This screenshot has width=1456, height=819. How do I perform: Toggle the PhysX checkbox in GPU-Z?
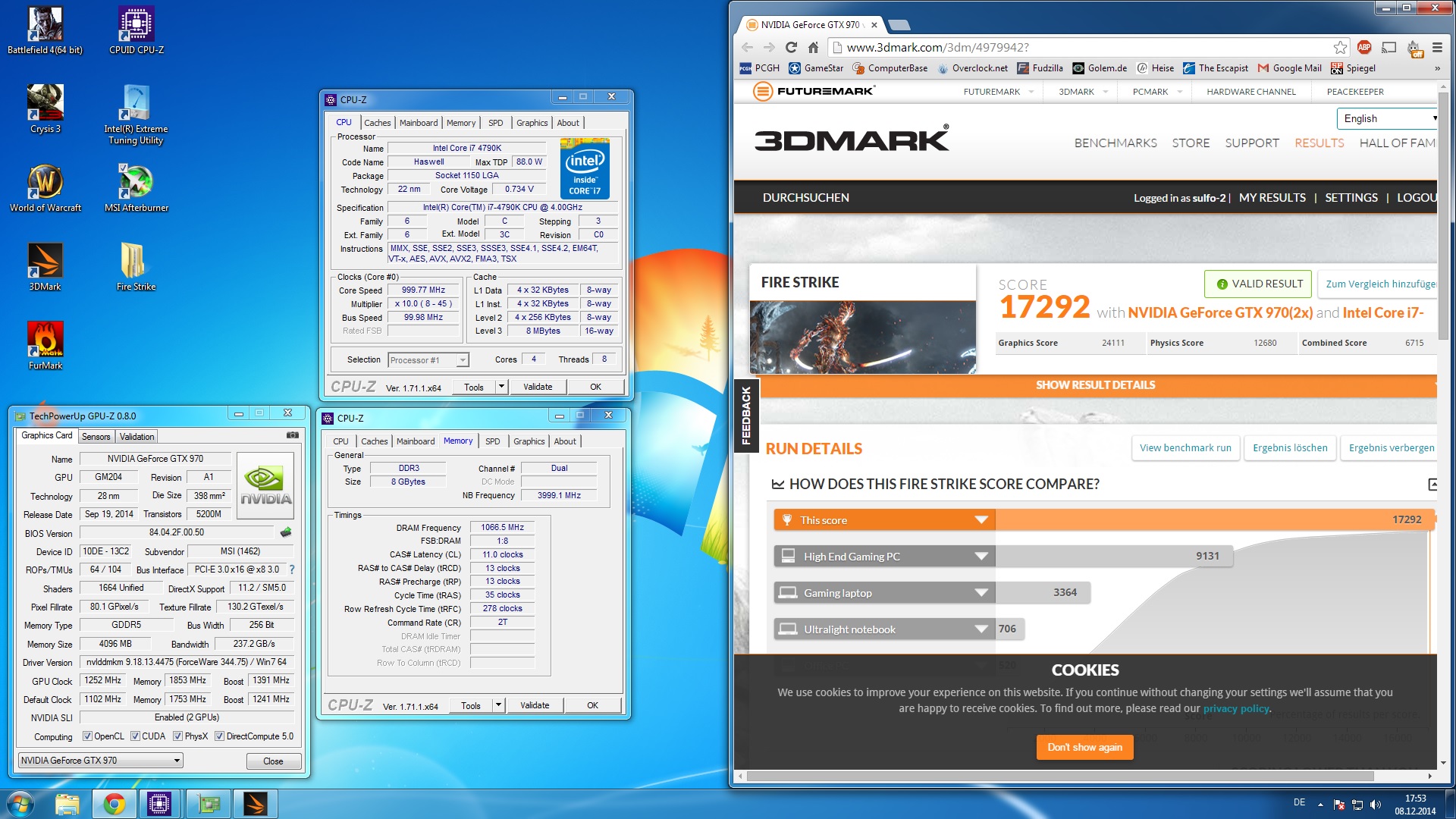pos(177,736)
